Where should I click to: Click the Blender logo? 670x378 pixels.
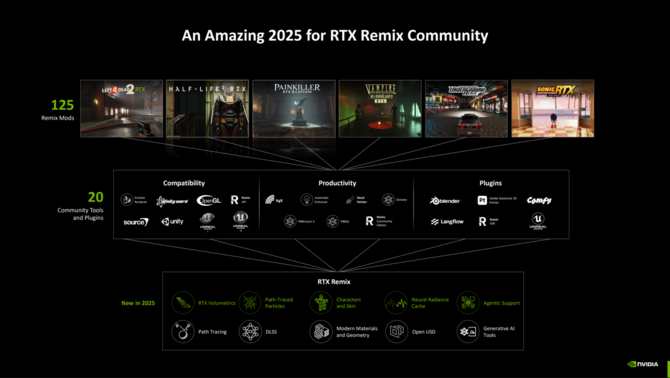(445, 200)
